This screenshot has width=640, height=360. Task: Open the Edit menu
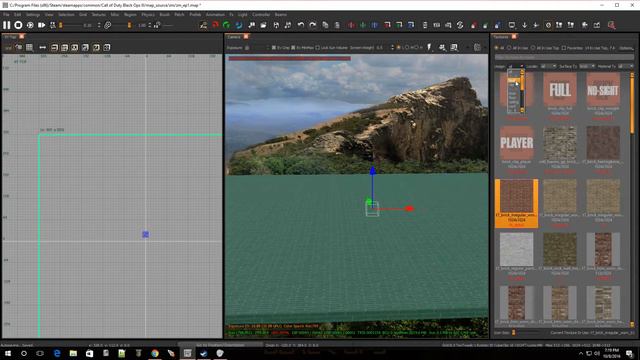point(18,14)
